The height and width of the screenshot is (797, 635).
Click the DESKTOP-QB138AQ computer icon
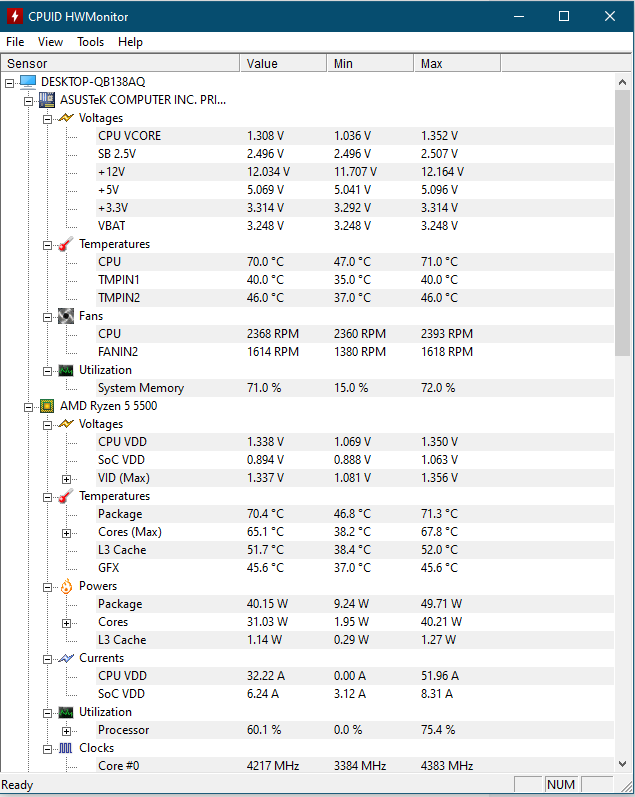tap(28, 82)
